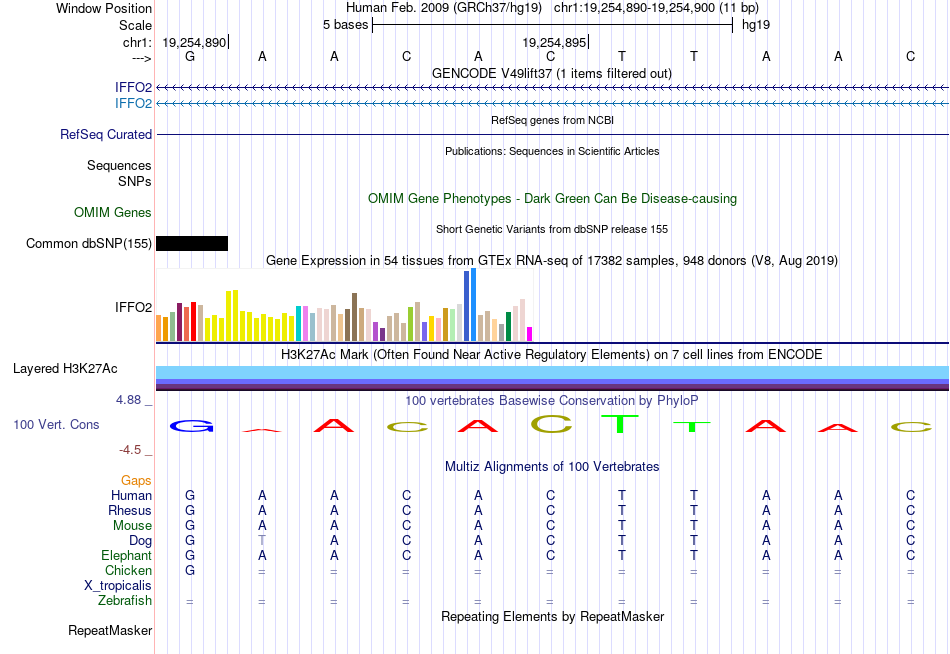Click the 5 bases scale bar text

click(x=345, y=25)
